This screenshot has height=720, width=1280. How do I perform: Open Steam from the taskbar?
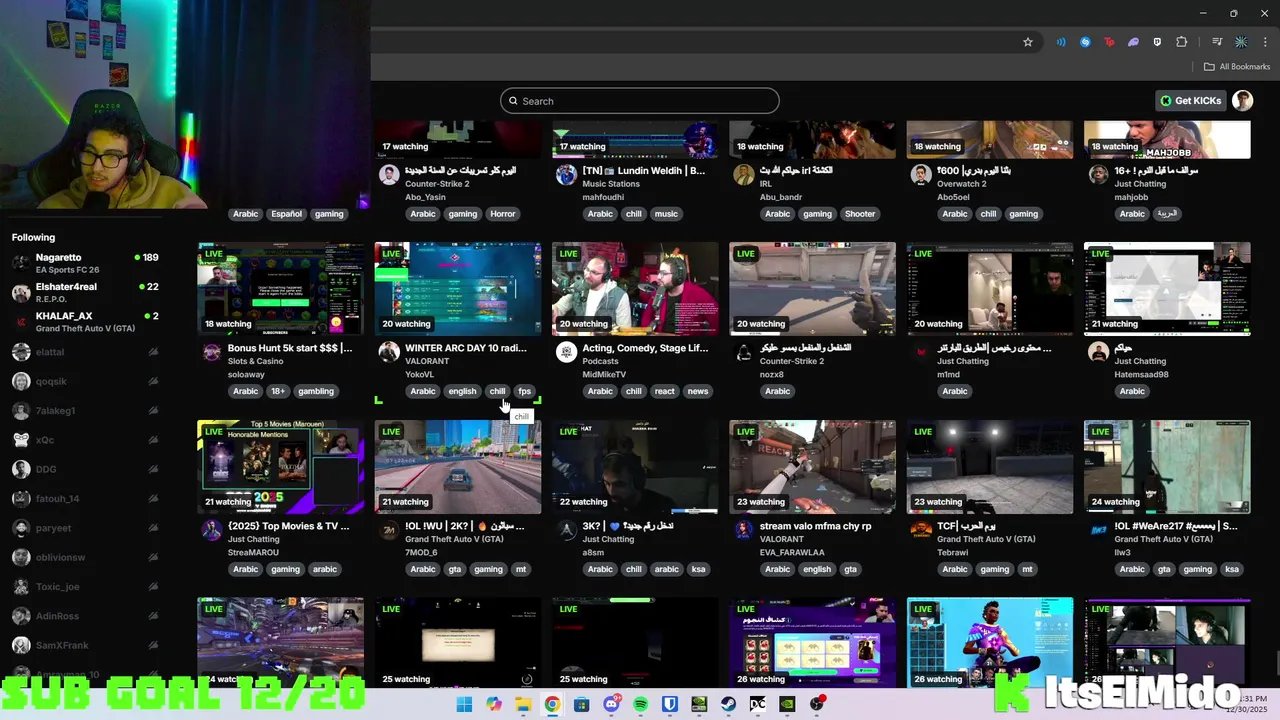click(x=729, y=704)
